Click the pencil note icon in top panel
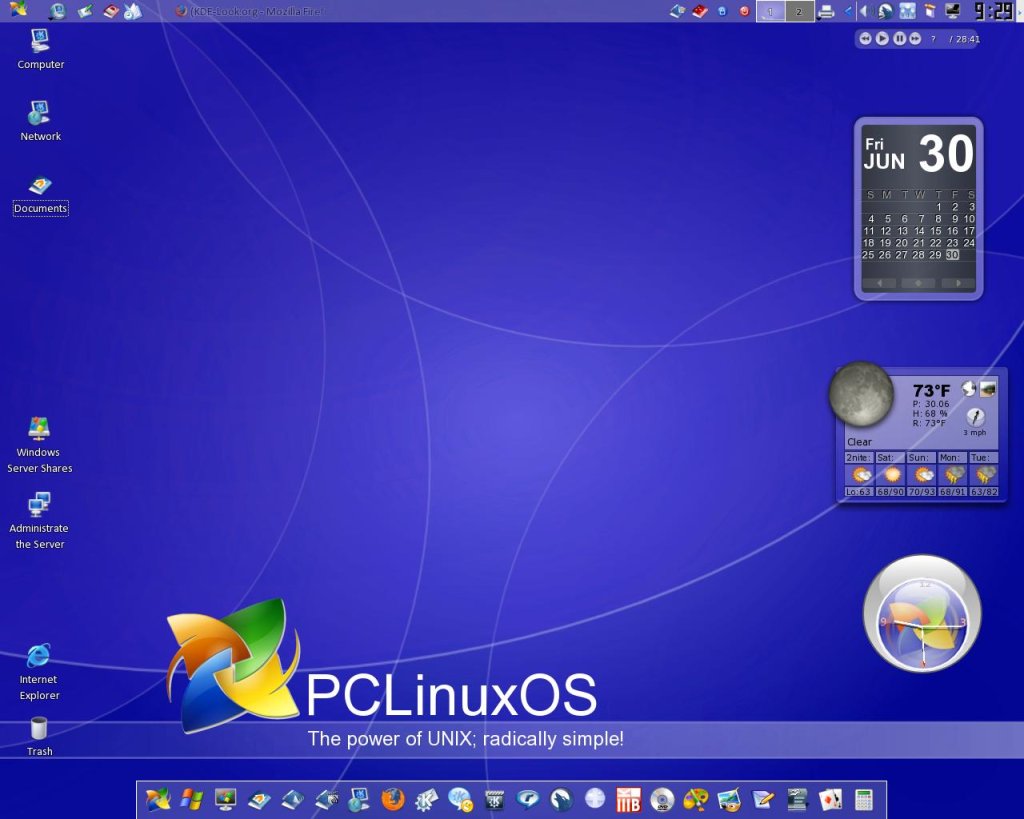This screenshot has height=819, width=1024. coord(85,10)
